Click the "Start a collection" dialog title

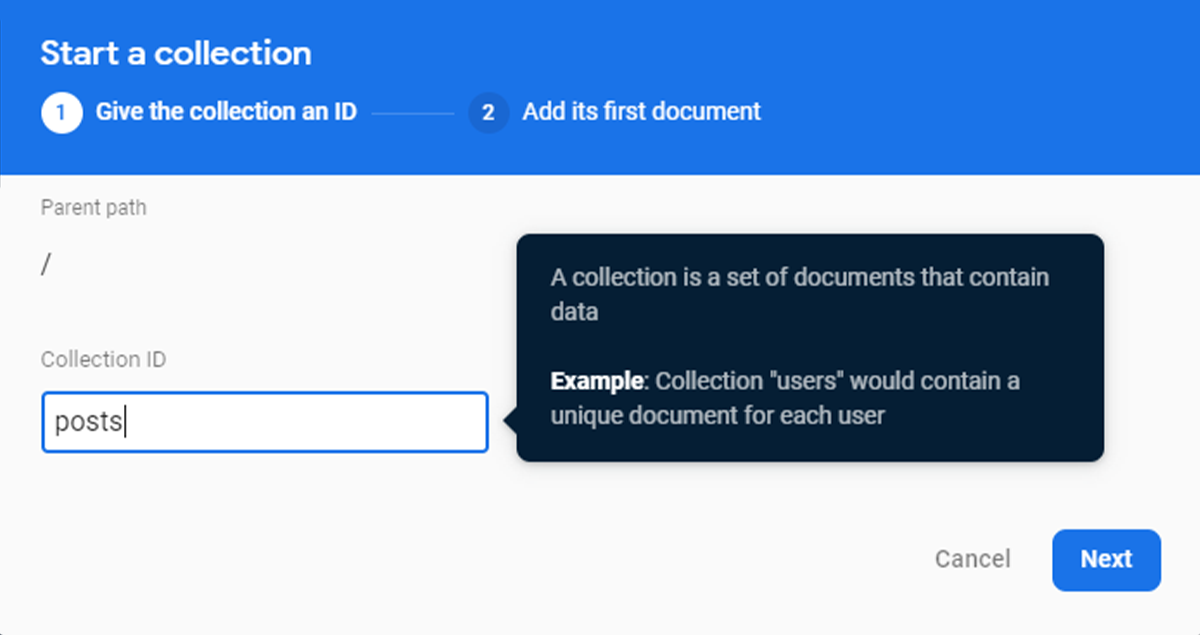tap(176, 54)
